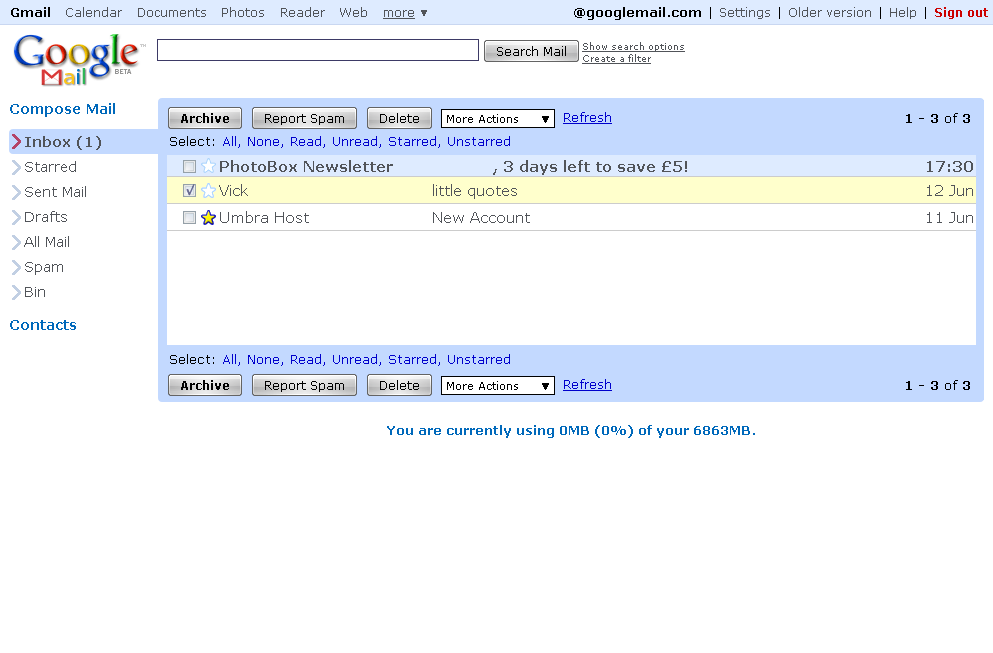Select Unread in bottom Select row
Screen dimensions: 993x653
[x=357, y=359]
